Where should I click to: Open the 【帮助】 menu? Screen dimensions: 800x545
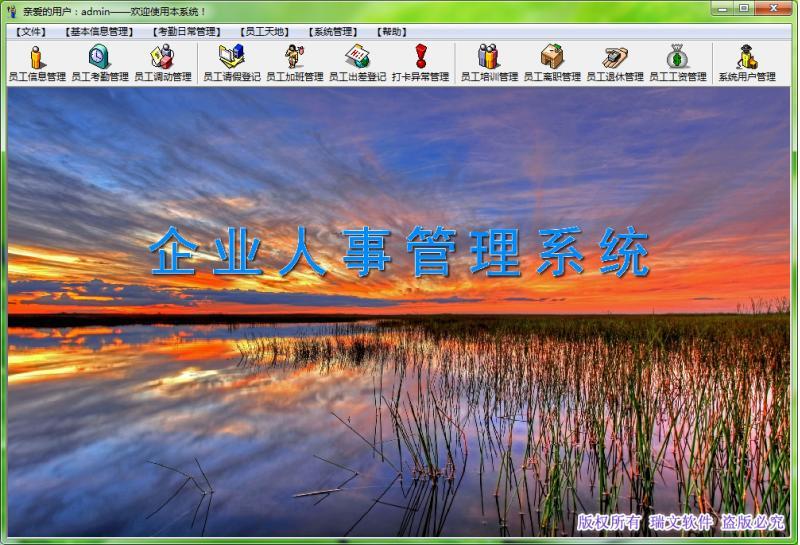pyautogui.click(x=392, y=32)
